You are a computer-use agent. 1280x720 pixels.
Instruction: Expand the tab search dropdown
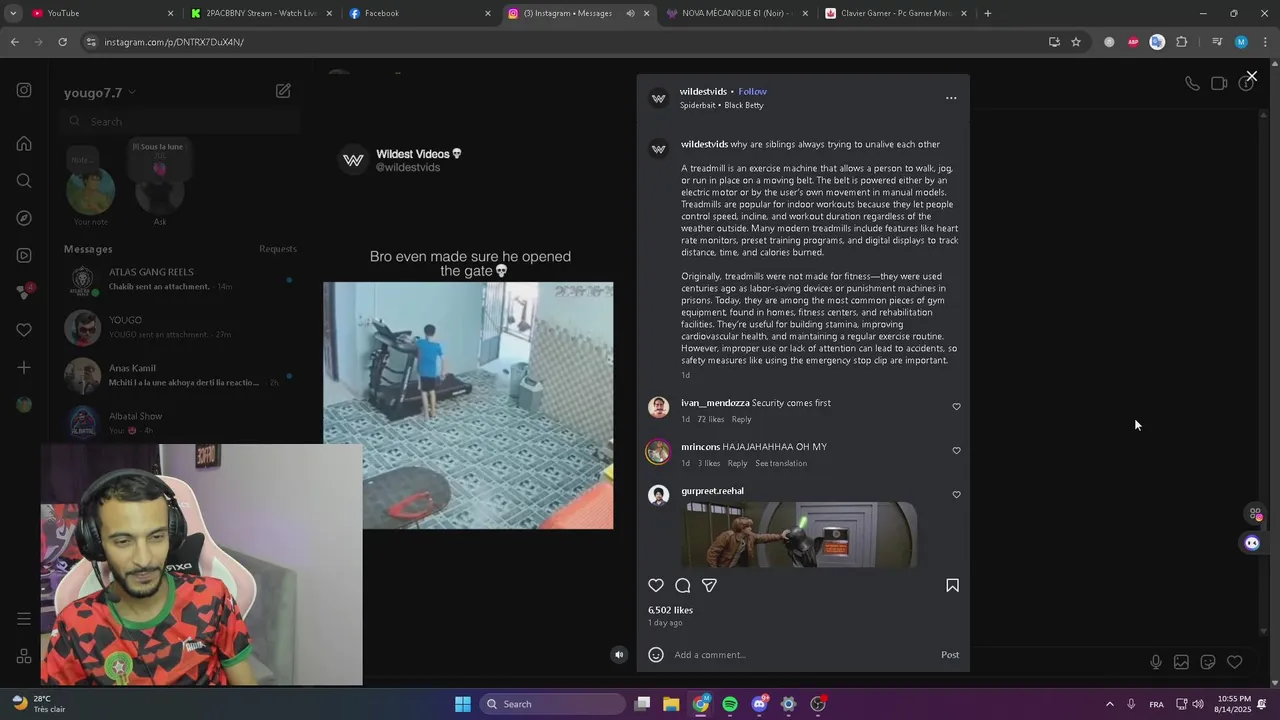(12, 13)
